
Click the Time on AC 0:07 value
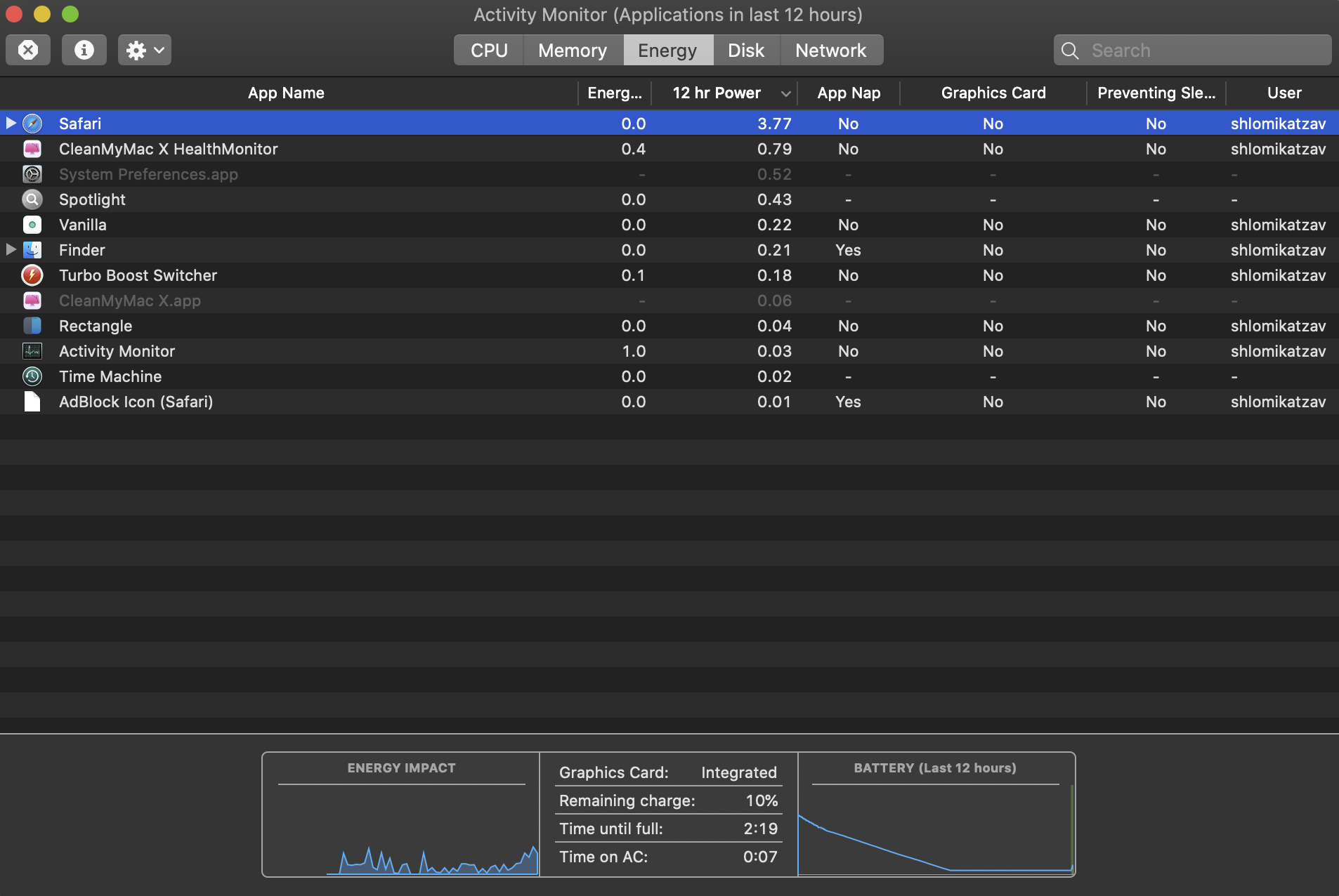click(x=760, y=857)
